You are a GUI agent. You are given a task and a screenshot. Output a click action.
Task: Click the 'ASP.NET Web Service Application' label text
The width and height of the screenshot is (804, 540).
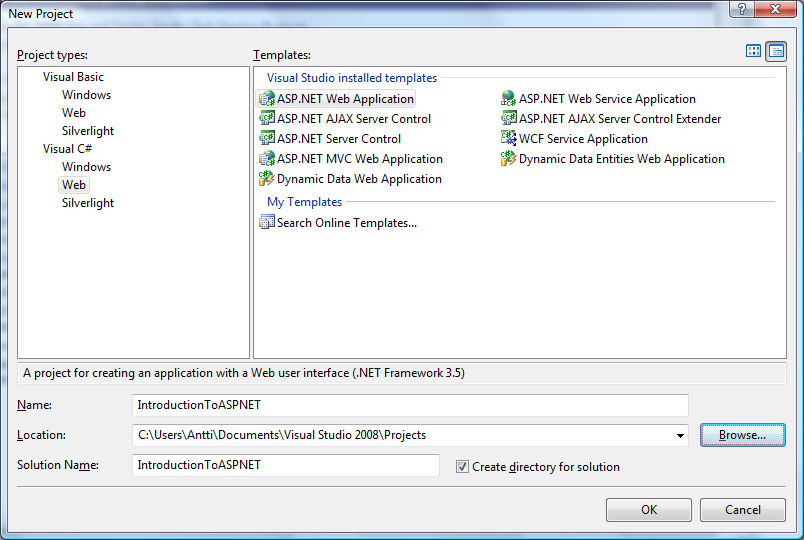click(x=607, y=98)
